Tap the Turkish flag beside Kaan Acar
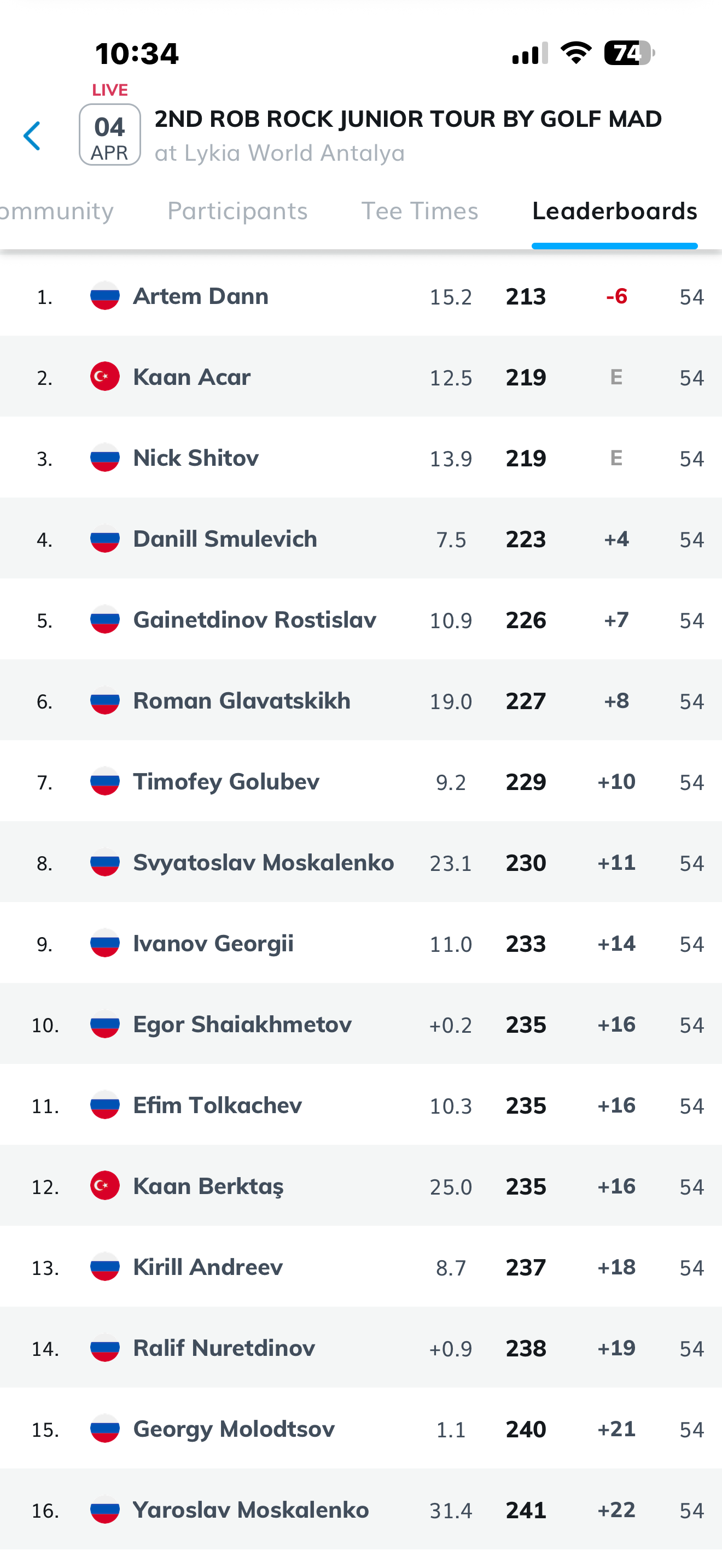Image resolution: width=722 pixels, height=1568 pixels. tap(104, 377)
